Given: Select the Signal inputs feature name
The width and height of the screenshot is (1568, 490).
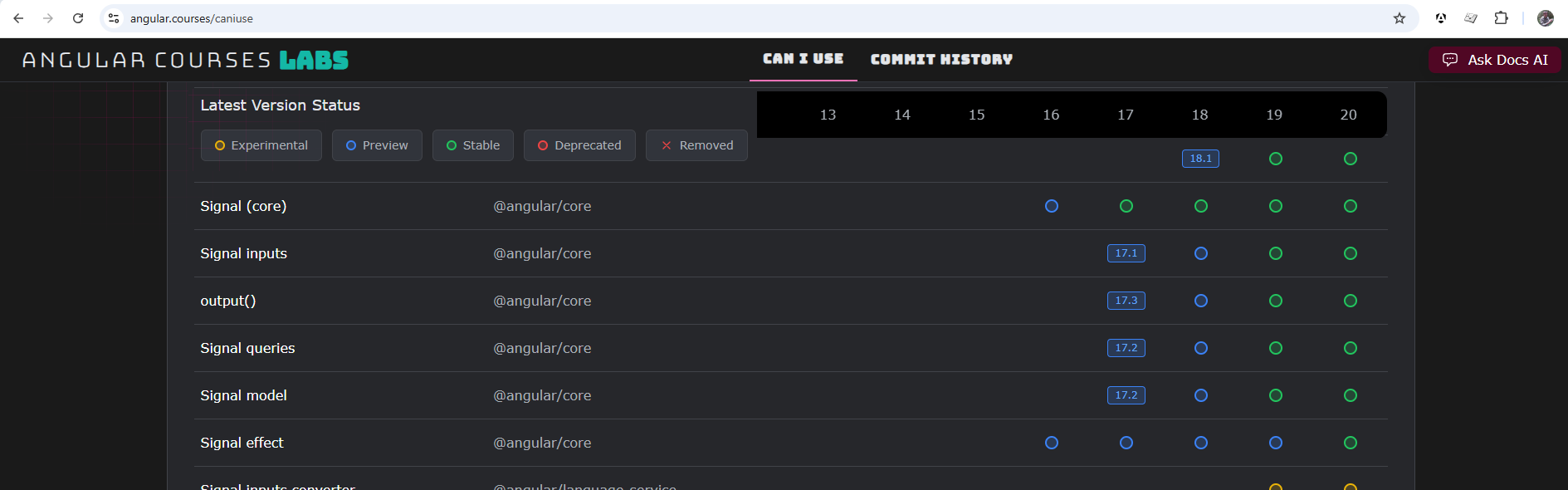Looking at the screenshot, I should (243, 253).
